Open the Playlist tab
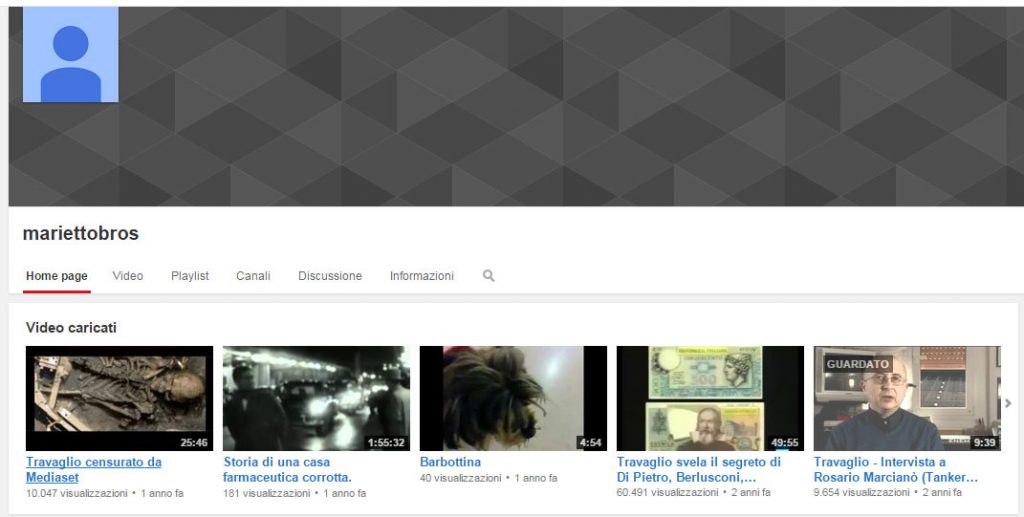 [190, 276]
